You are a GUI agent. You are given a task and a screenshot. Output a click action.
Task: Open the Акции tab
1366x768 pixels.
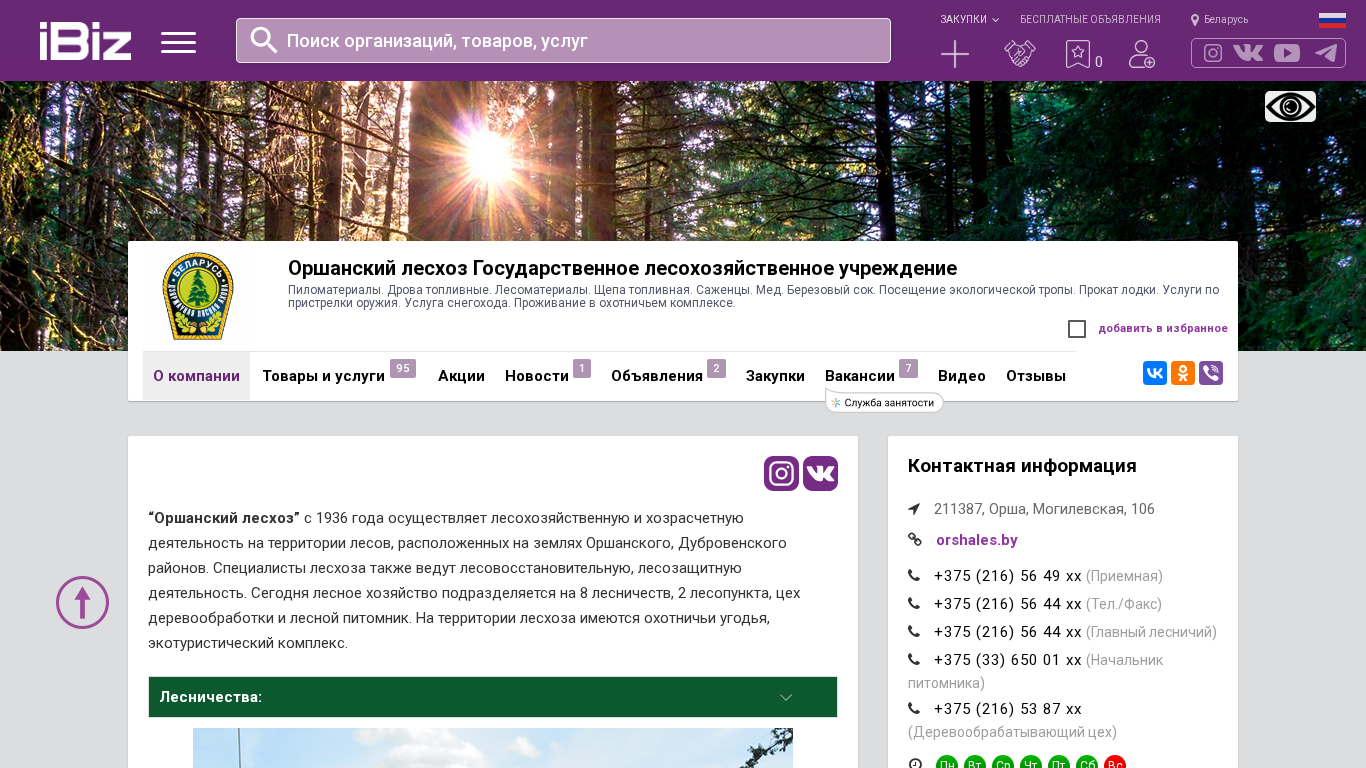pyautogui.click(x=461, y=376)
